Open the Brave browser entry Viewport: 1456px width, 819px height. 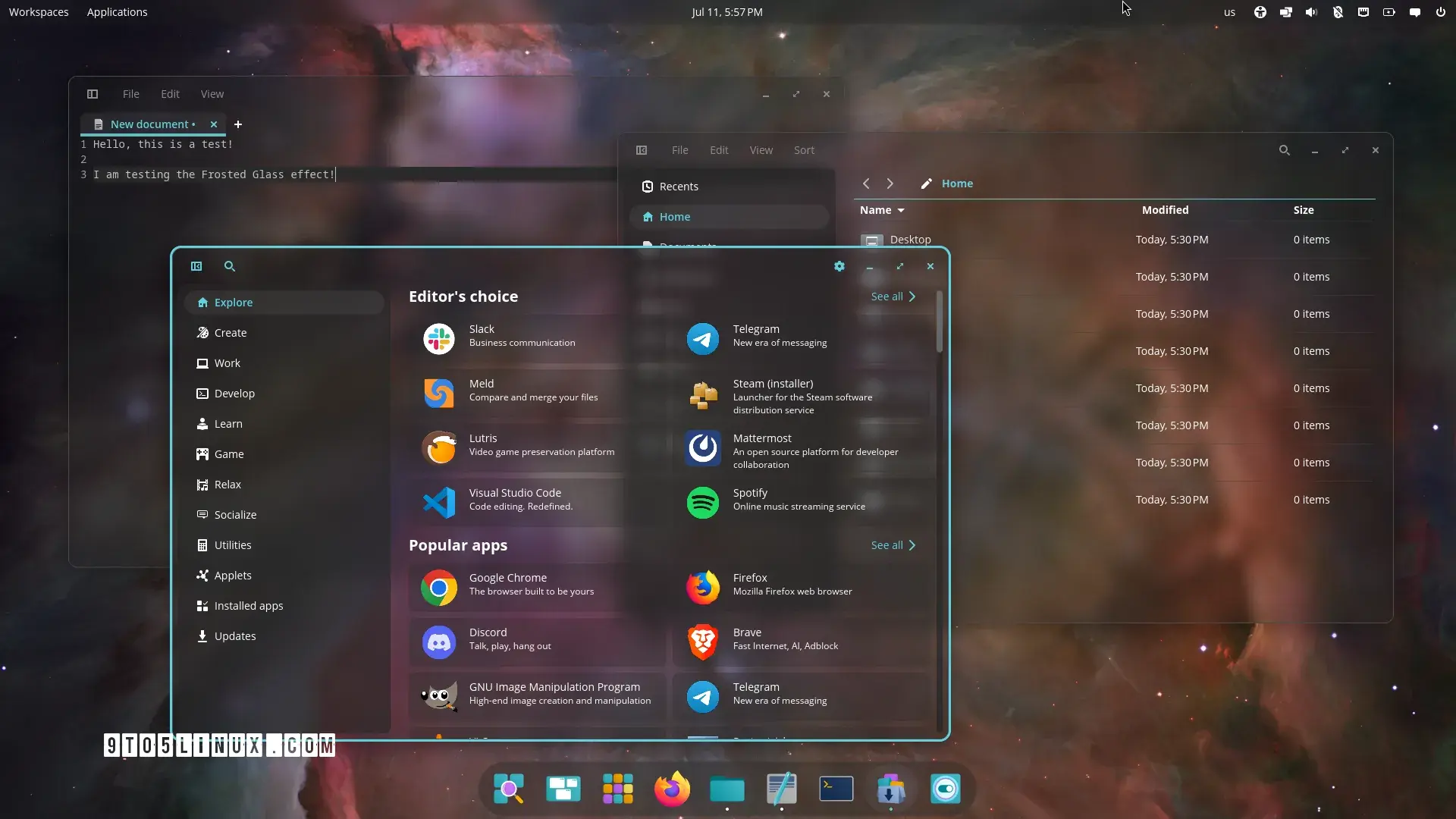click(x=801, y=642)
